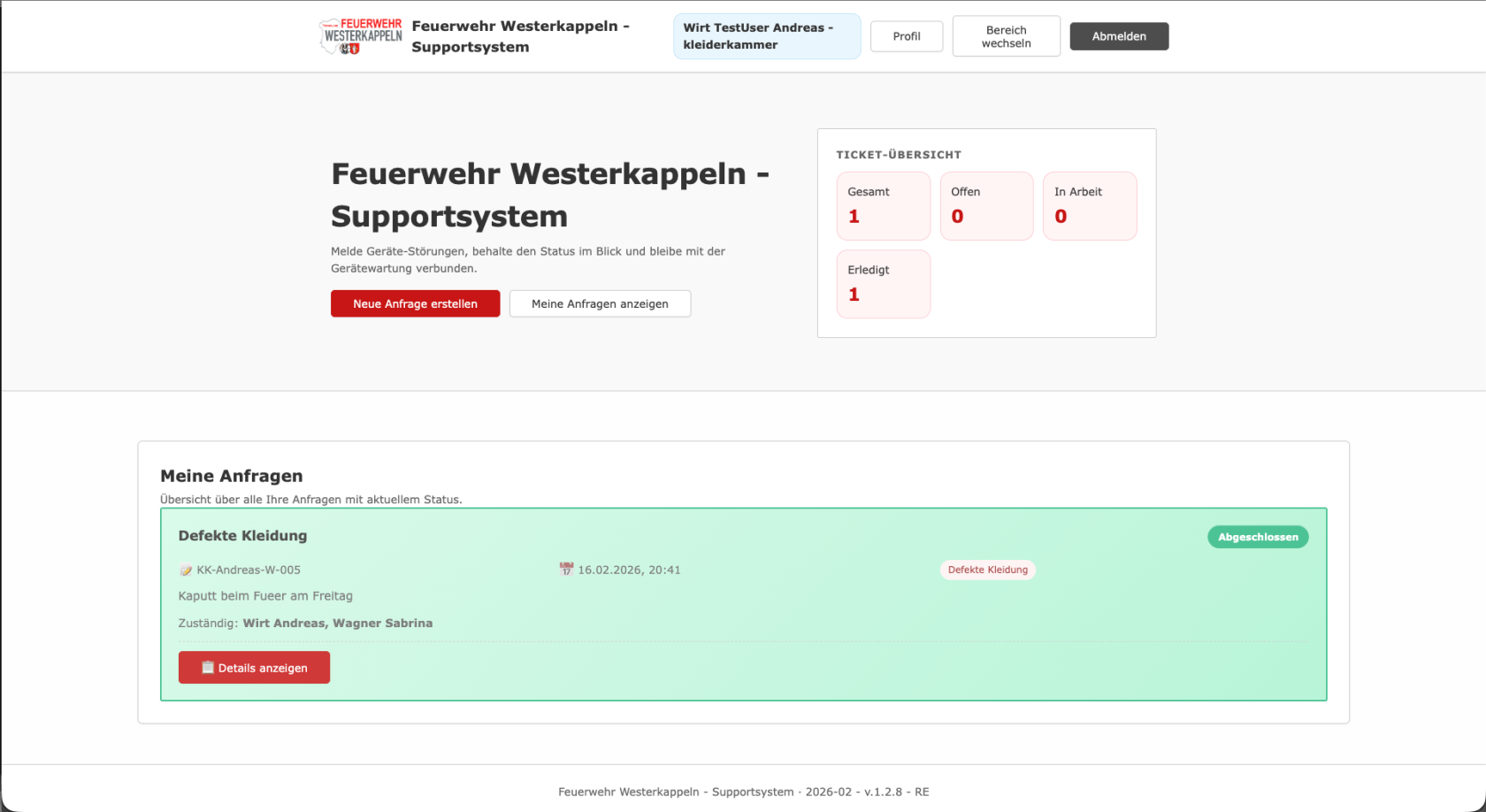Open the Profil page
Image resolution: width=1486 pixels, height=812 pixels.
coord(907,36)
